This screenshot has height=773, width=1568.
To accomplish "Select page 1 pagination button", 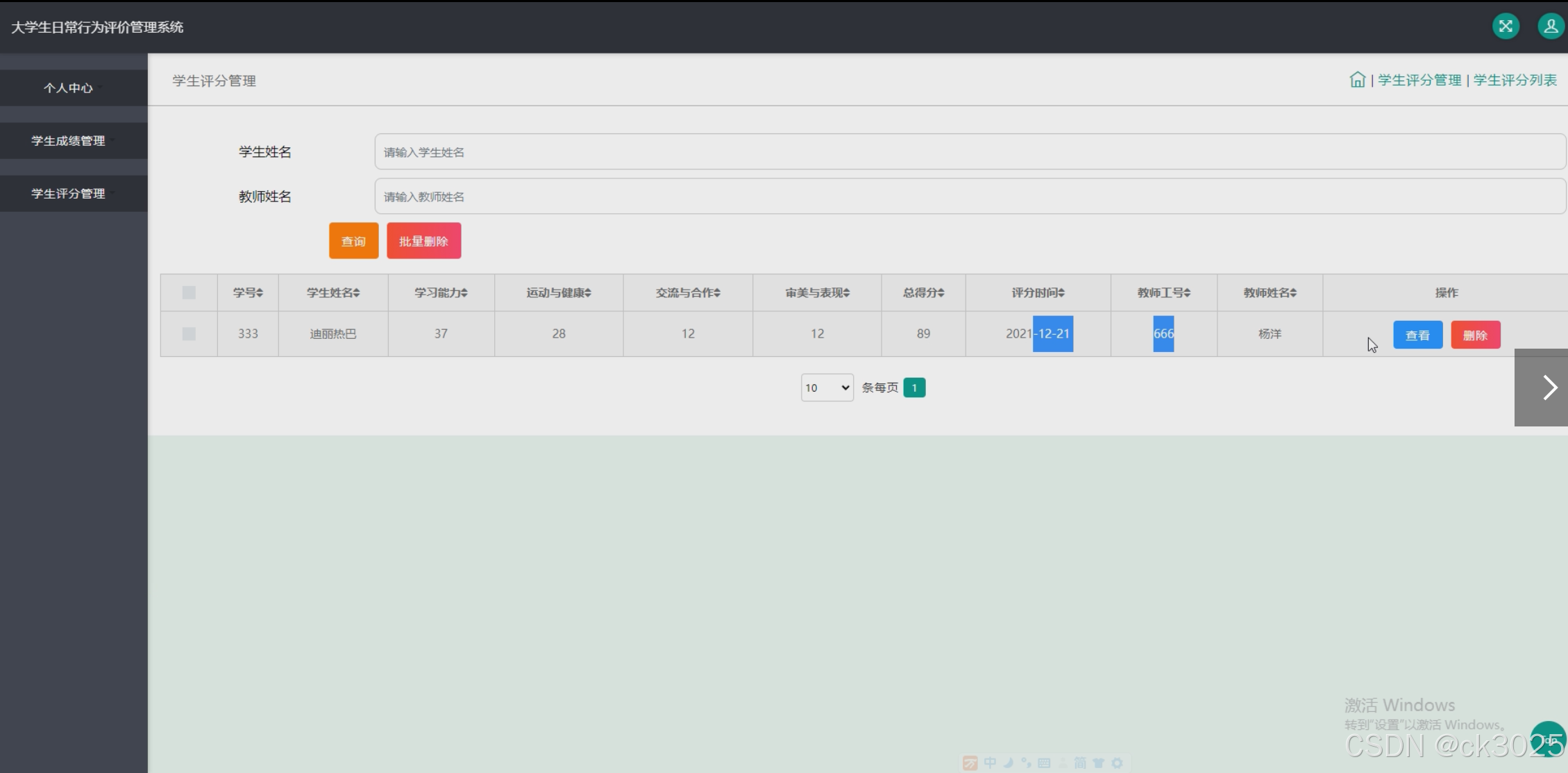I will [914, 388].
